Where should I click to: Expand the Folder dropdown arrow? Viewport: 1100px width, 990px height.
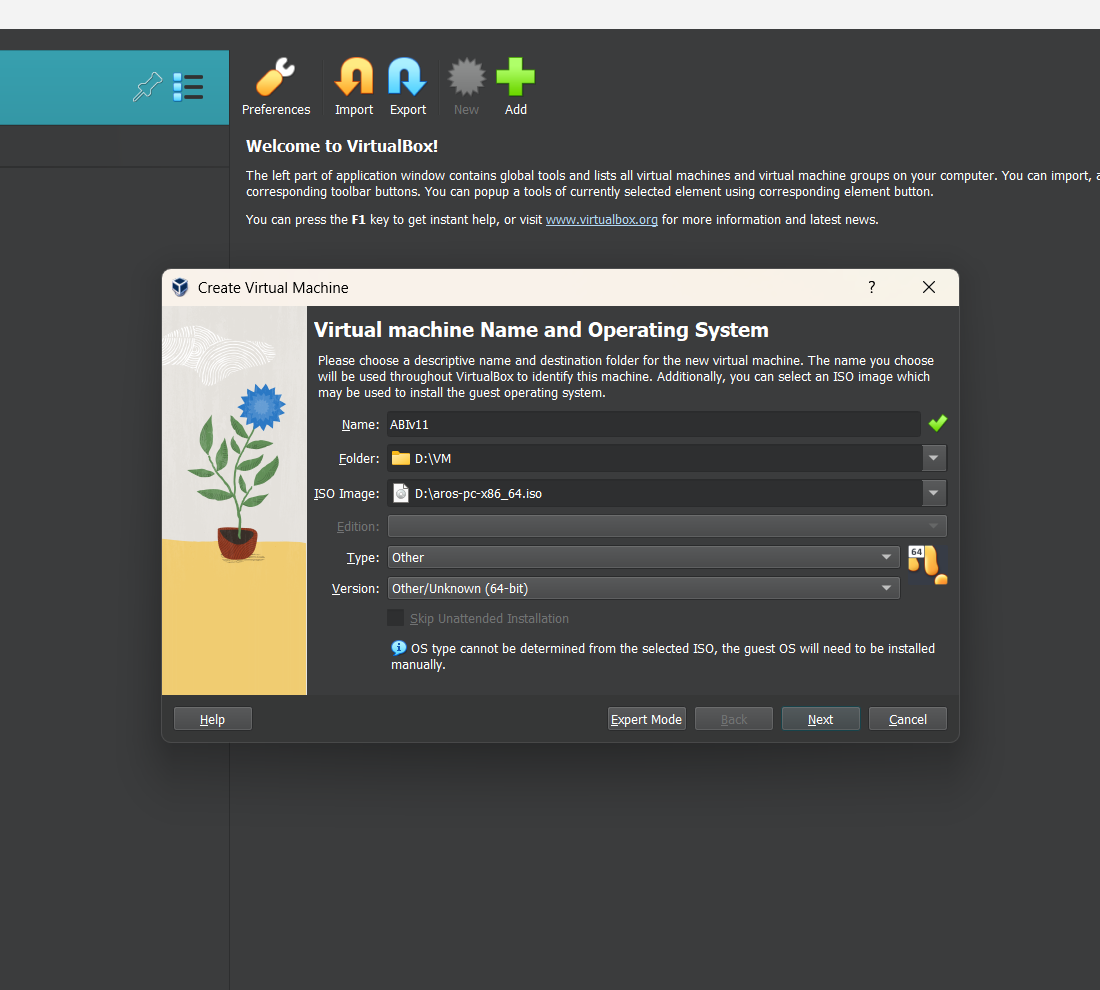pyautogui.click(x=934, y=458)
